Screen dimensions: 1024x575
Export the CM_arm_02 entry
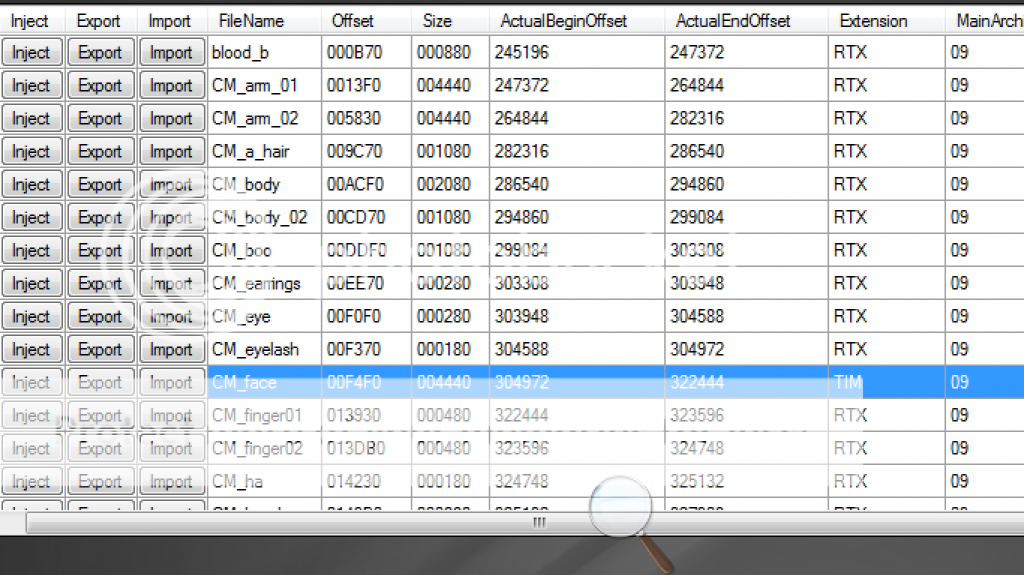tap(101, 118)
